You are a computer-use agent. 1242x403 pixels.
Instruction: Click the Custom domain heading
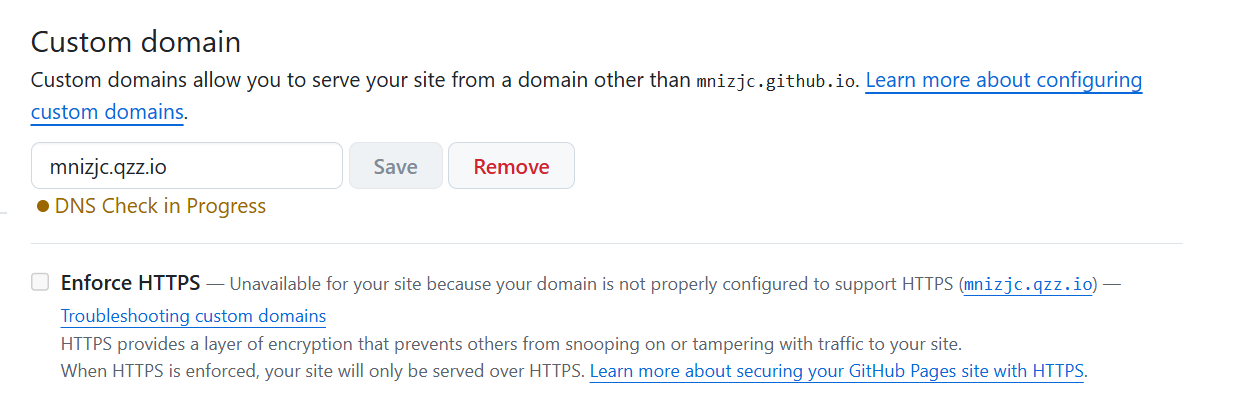tap(136, 42)
